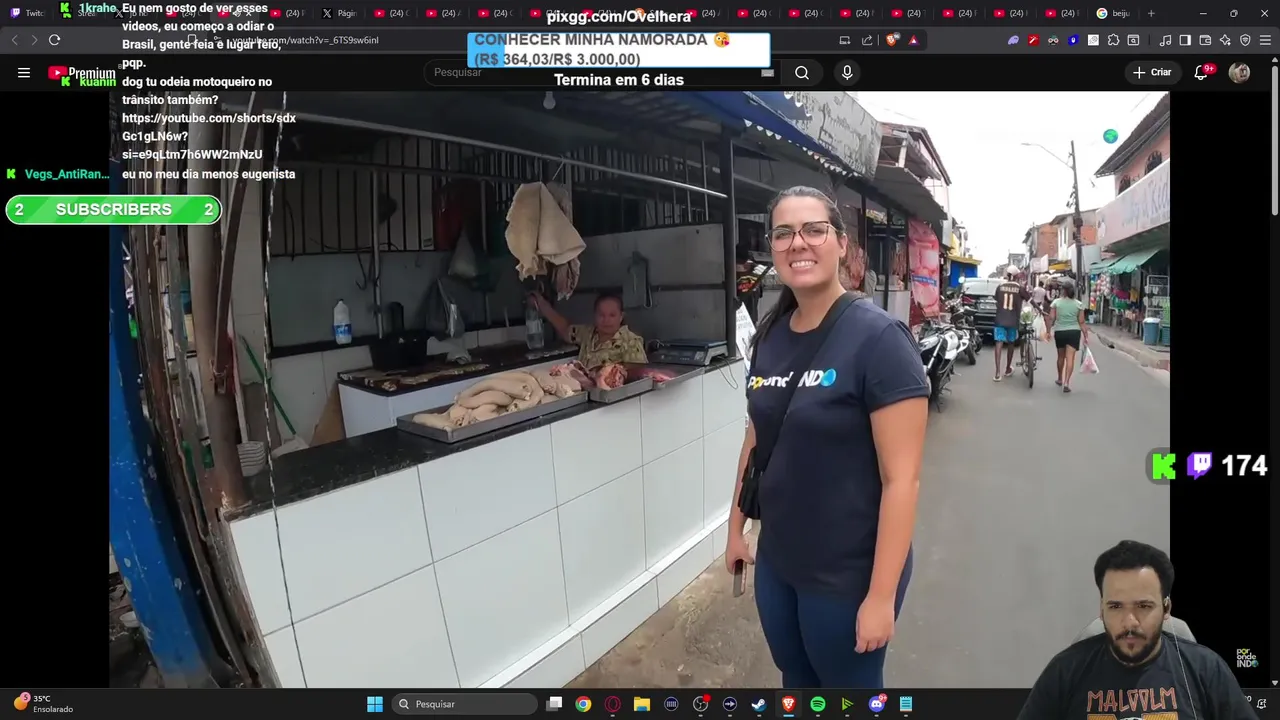The height and width of the screenshot is (720, 1280).
Task: Open the YouTube account avatar menu
Action: point(1239,72)
